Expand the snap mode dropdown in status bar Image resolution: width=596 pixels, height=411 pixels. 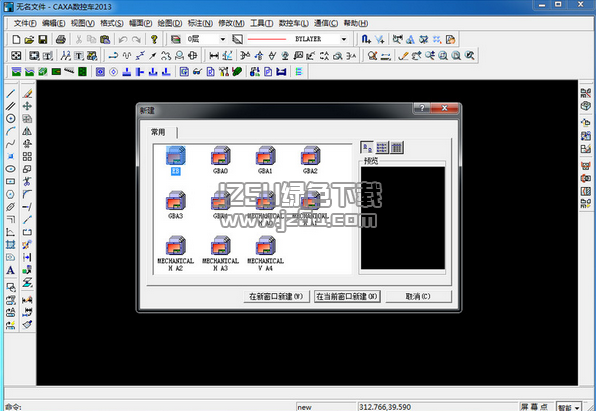click(577, 407)
